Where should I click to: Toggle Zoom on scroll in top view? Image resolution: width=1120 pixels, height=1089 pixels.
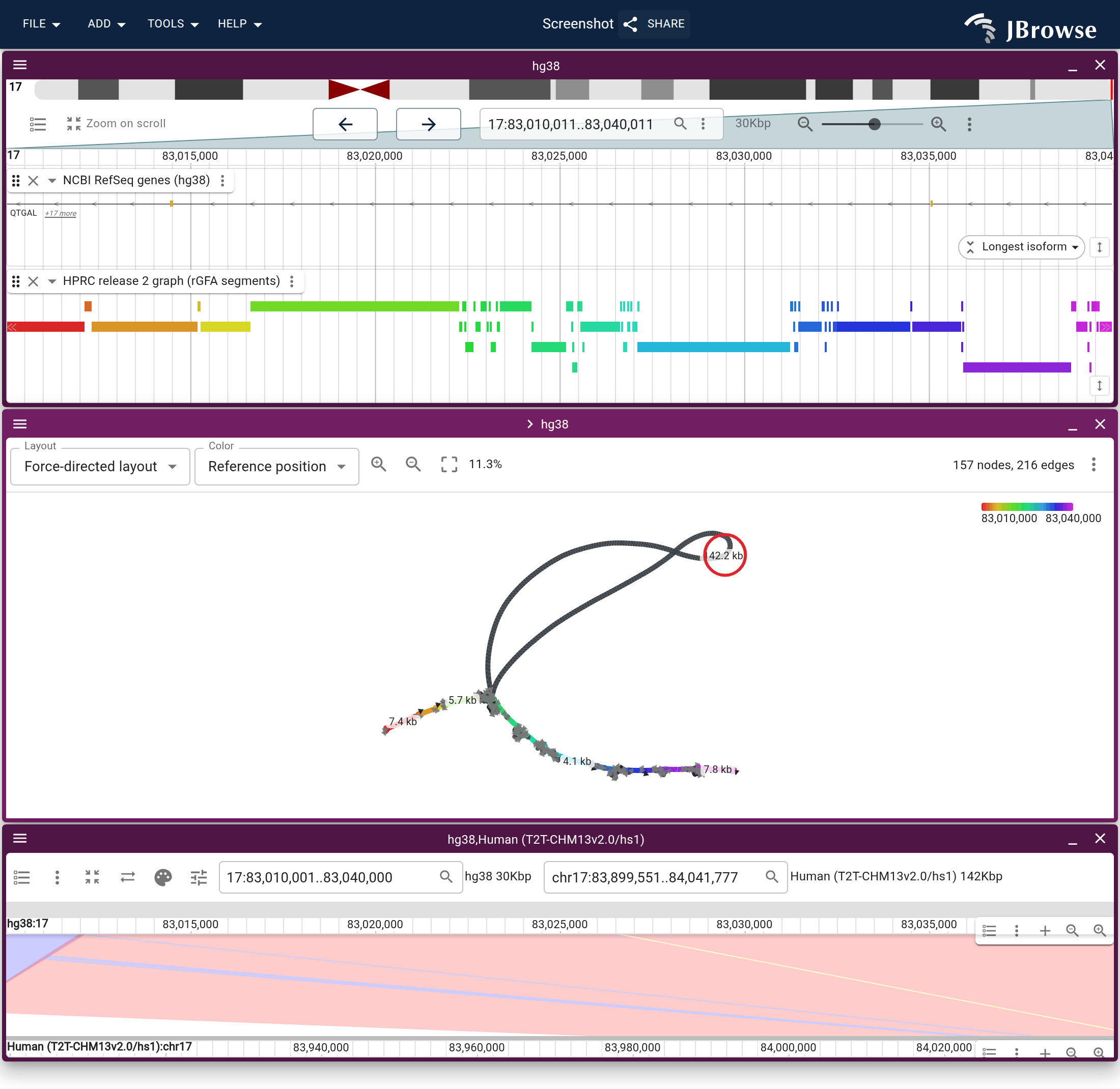[116, 124]
